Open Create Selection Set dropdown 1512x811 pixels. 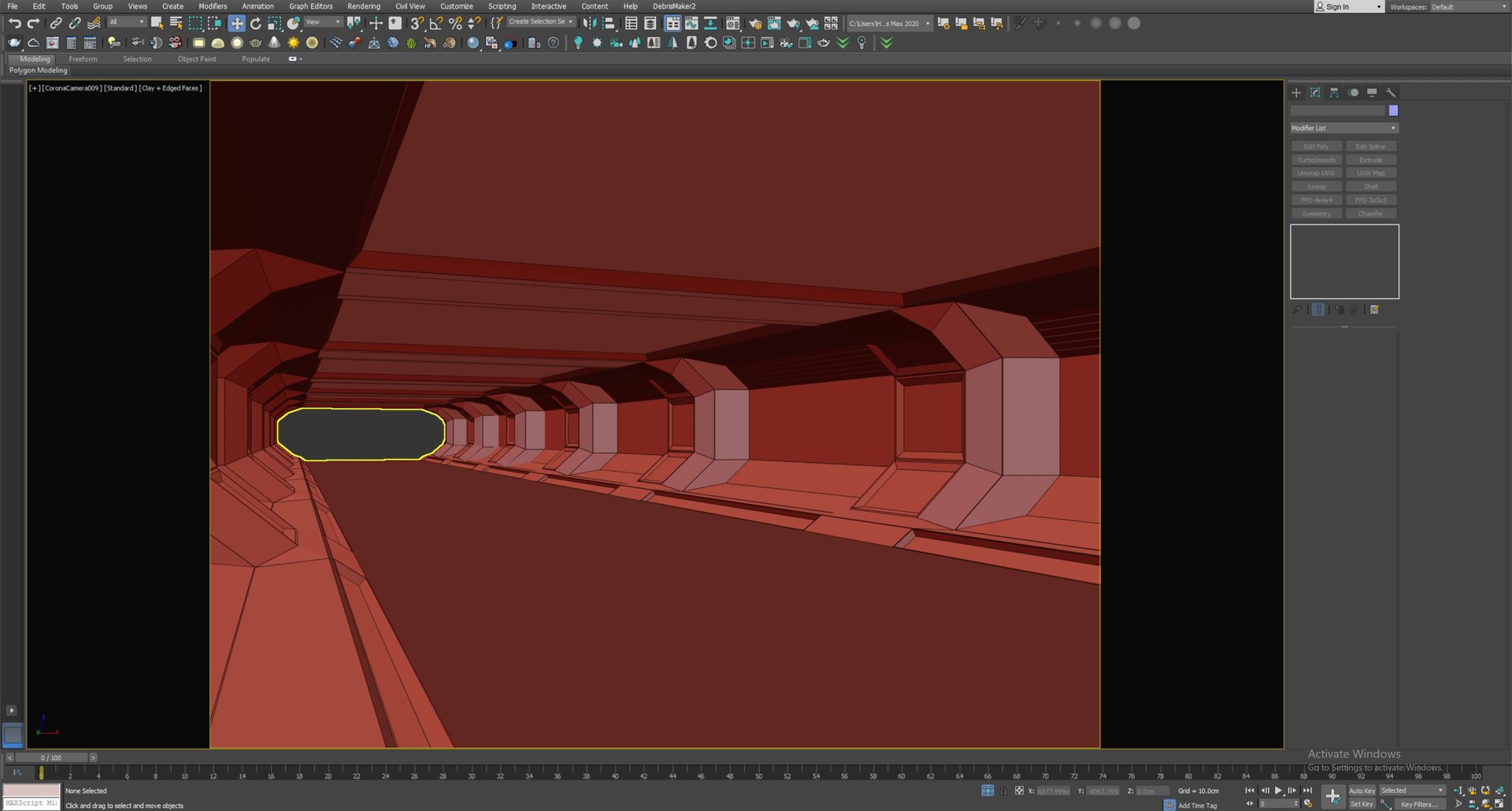click(x=541, y=22)
